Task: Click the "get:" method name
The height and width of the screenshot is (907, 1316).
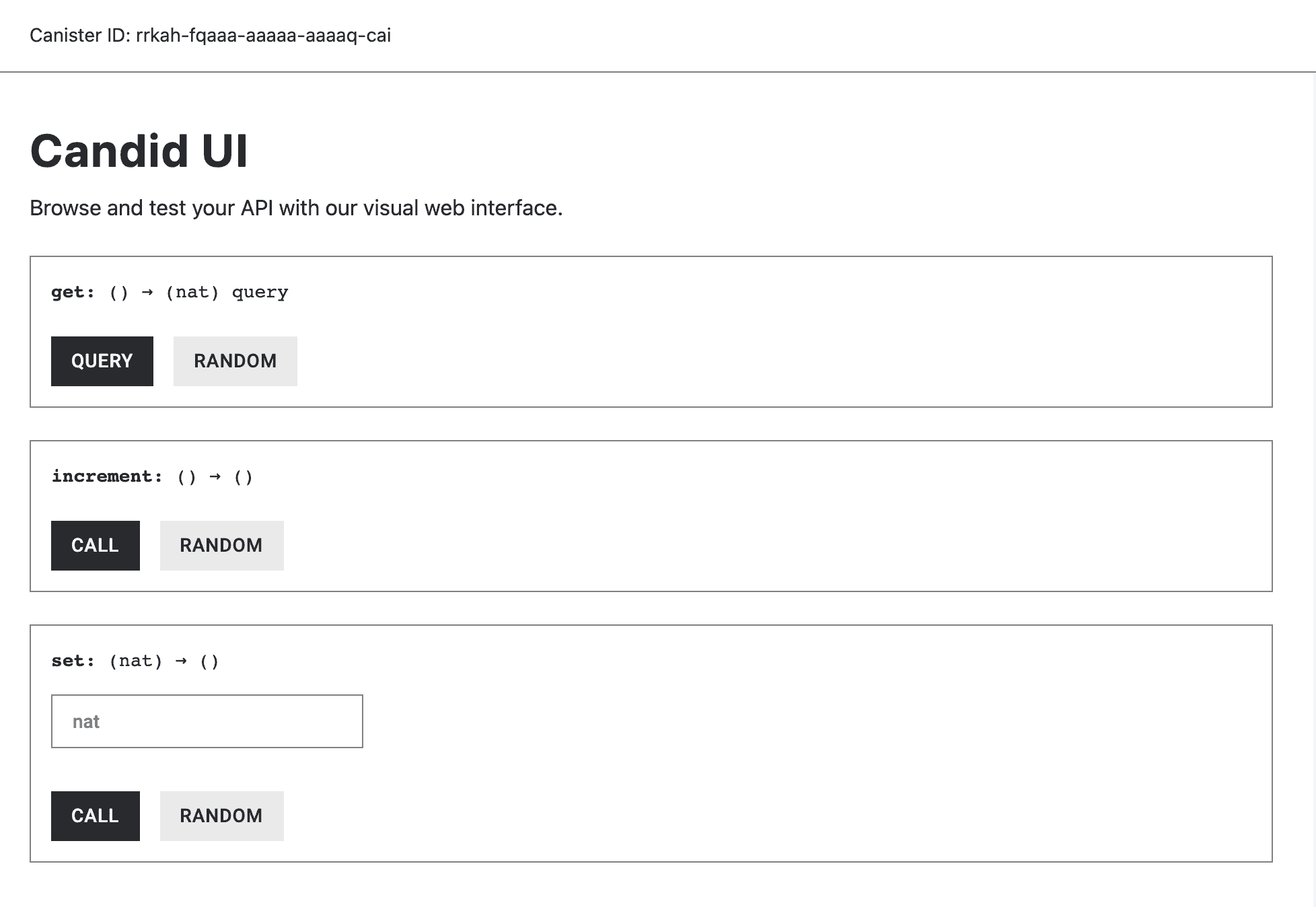Action: [73, 292]
